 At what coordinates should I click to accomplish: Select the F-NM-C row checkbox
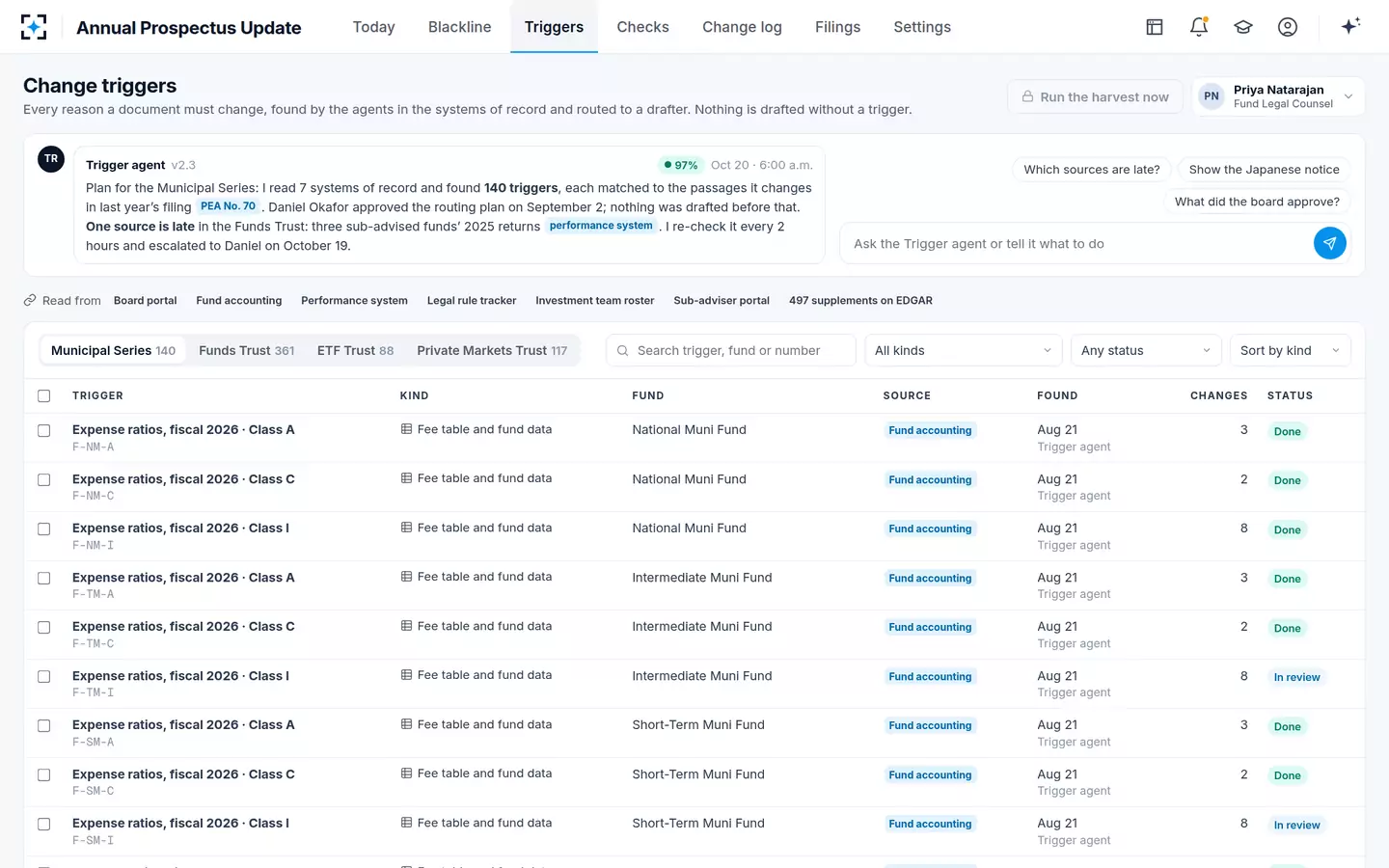pos(44,480)
